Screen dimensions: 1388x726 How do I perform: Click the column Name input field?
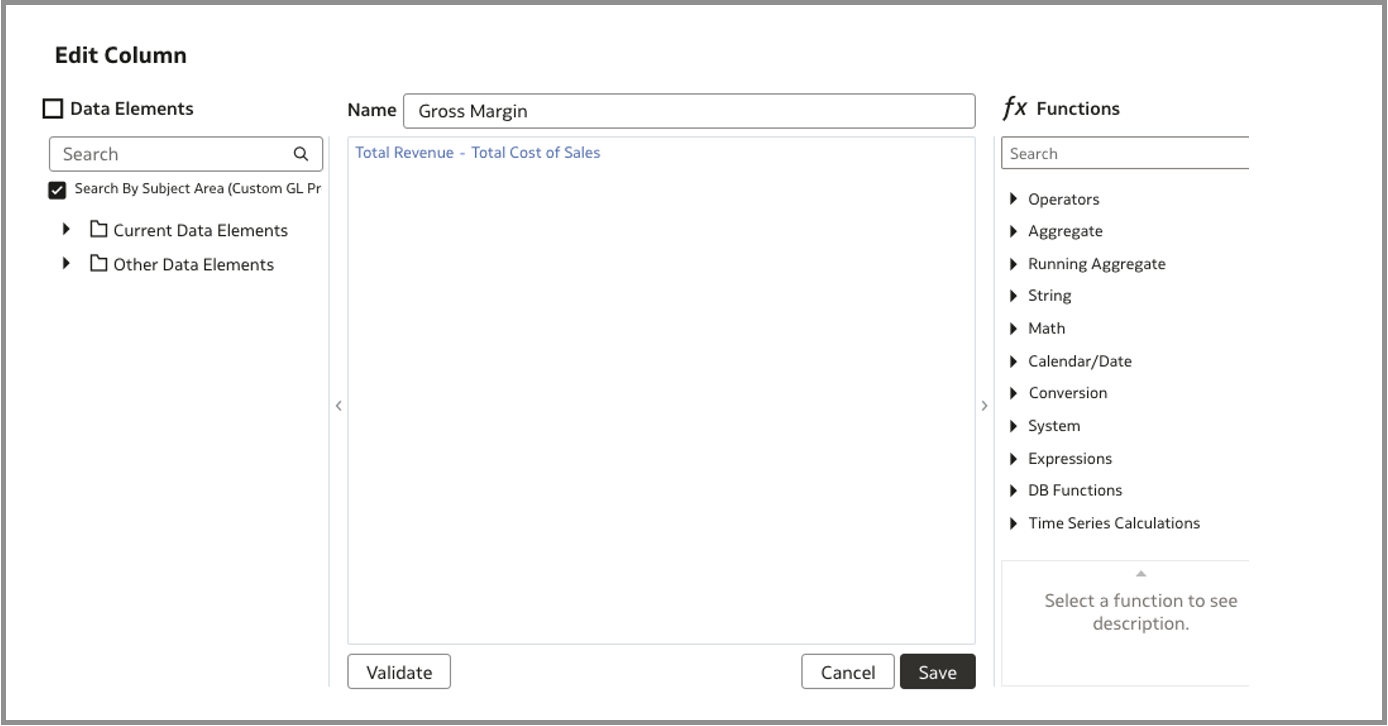pyautogui.click(x=688, y=111)
